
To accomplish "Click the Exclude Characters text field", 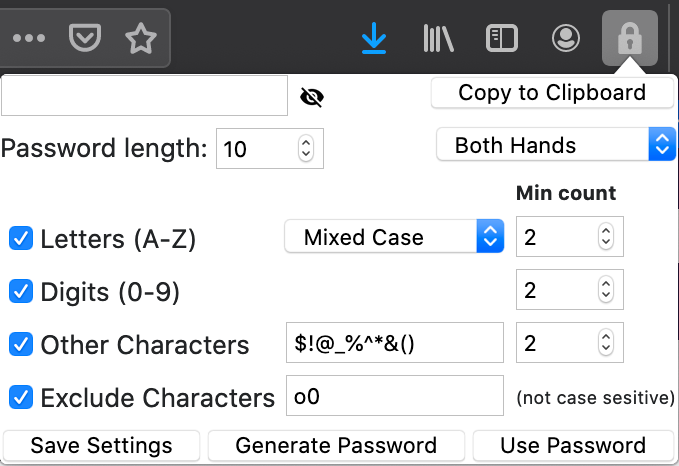I will [x=394, y=396].
